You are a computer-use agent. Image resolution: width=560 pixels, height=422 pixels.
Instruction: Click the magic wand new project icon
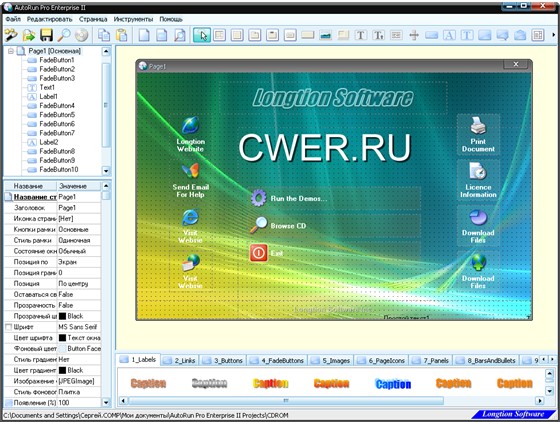click(x=11, y=35)
